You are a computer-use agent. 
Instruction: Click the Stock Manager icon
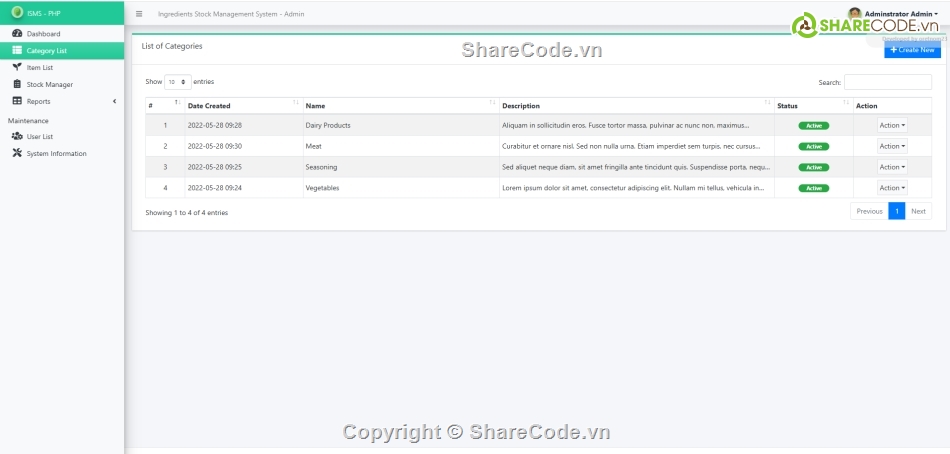[17, 84]
